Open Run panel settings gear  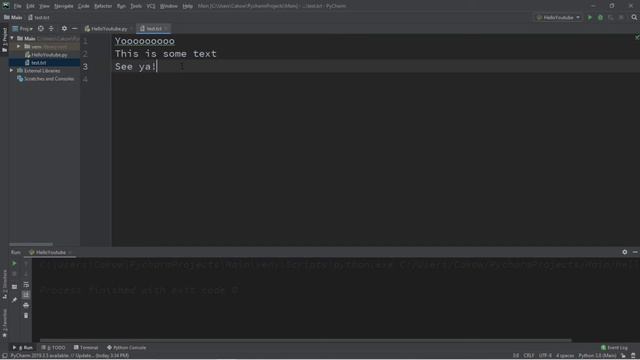click(624, 252)
